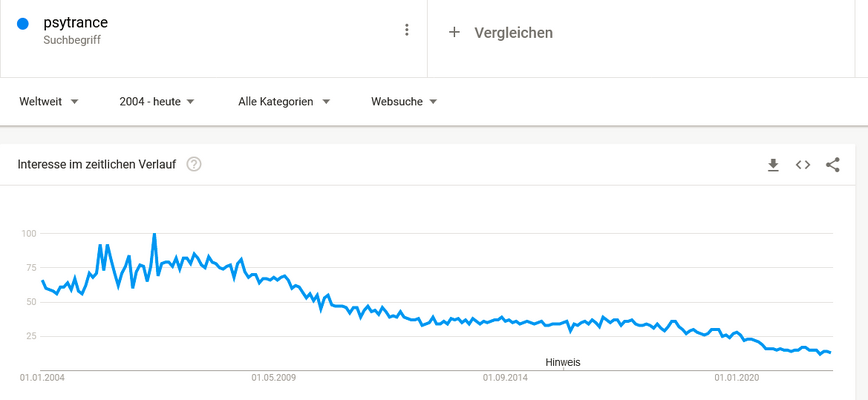The height and width of the screenshot is (400, 868).
Task: Open the three-dot menu for psytrance
Action: [x=407, y=30]
